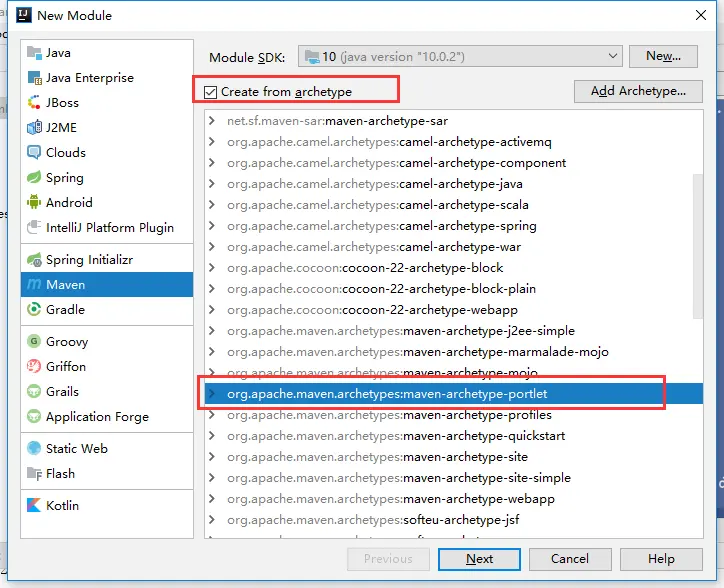The image size is (724, 588).
Task: Expand selected maven-archetype-portlet node
Action: coord(212,394)
